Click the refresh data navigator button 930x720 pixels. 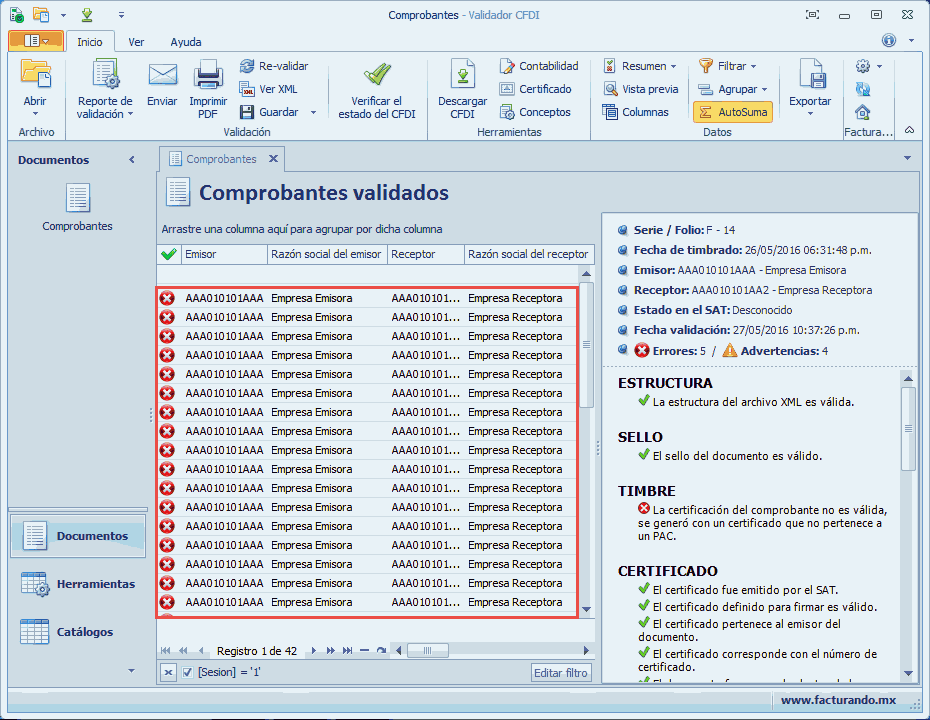[x=381, y=651]
